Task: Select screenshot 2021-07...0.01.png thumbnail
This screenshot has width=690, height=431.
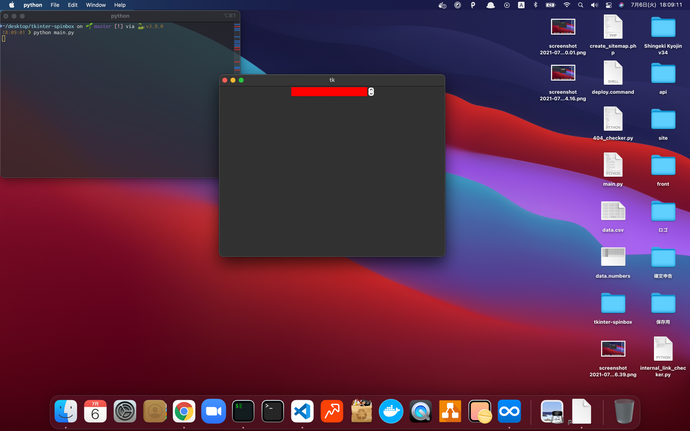Action: pos(563,27)
